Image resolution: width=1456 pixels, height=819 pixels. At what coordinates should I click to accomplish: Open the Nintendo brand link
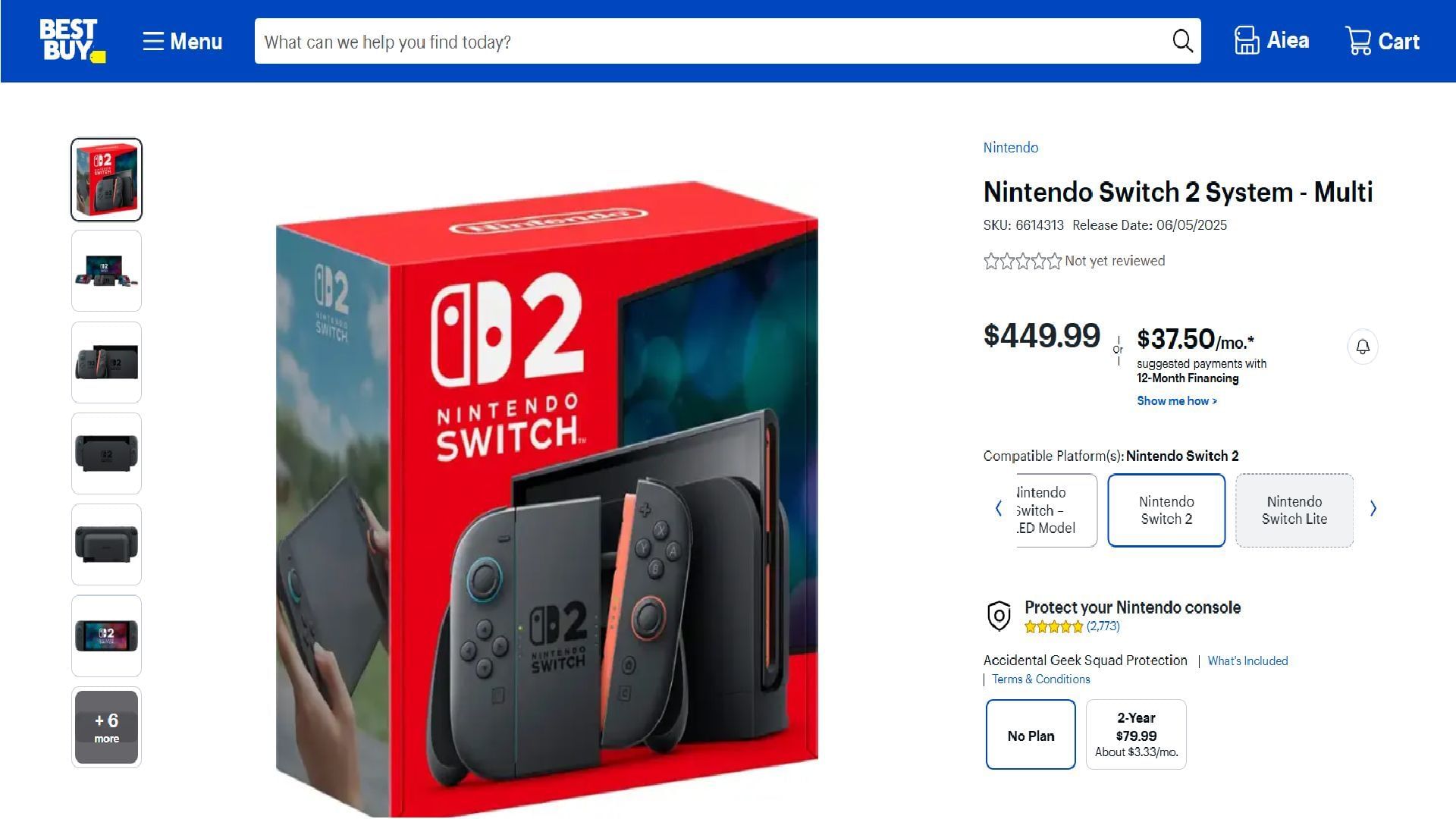click(1010, 148)
